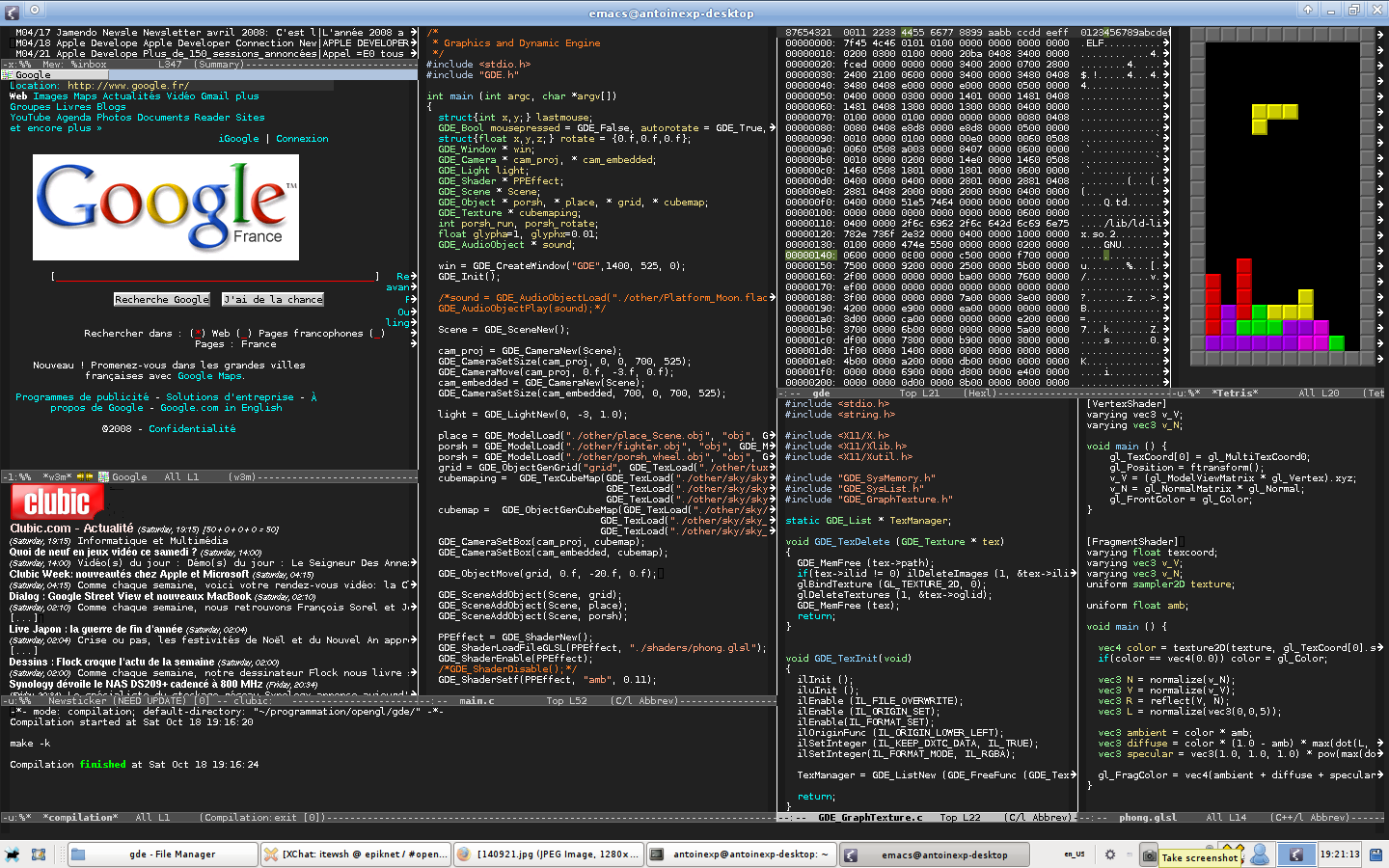This screenshot has width=1389, height=868.
Task: Click the en_US keyboard layout indicator
Action: point(1074,854)
